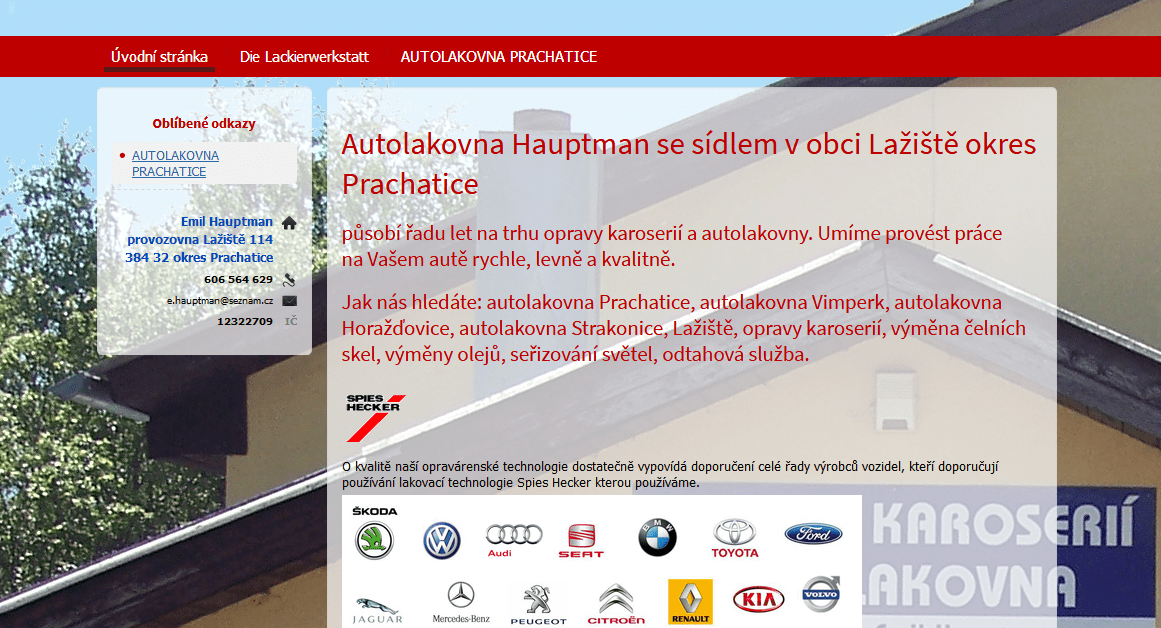Viewport: 1161px width, 628px height.
Task: Click the main heading Autolakovna Hauptman se sídlem
Action: click(x=689, y=164)
